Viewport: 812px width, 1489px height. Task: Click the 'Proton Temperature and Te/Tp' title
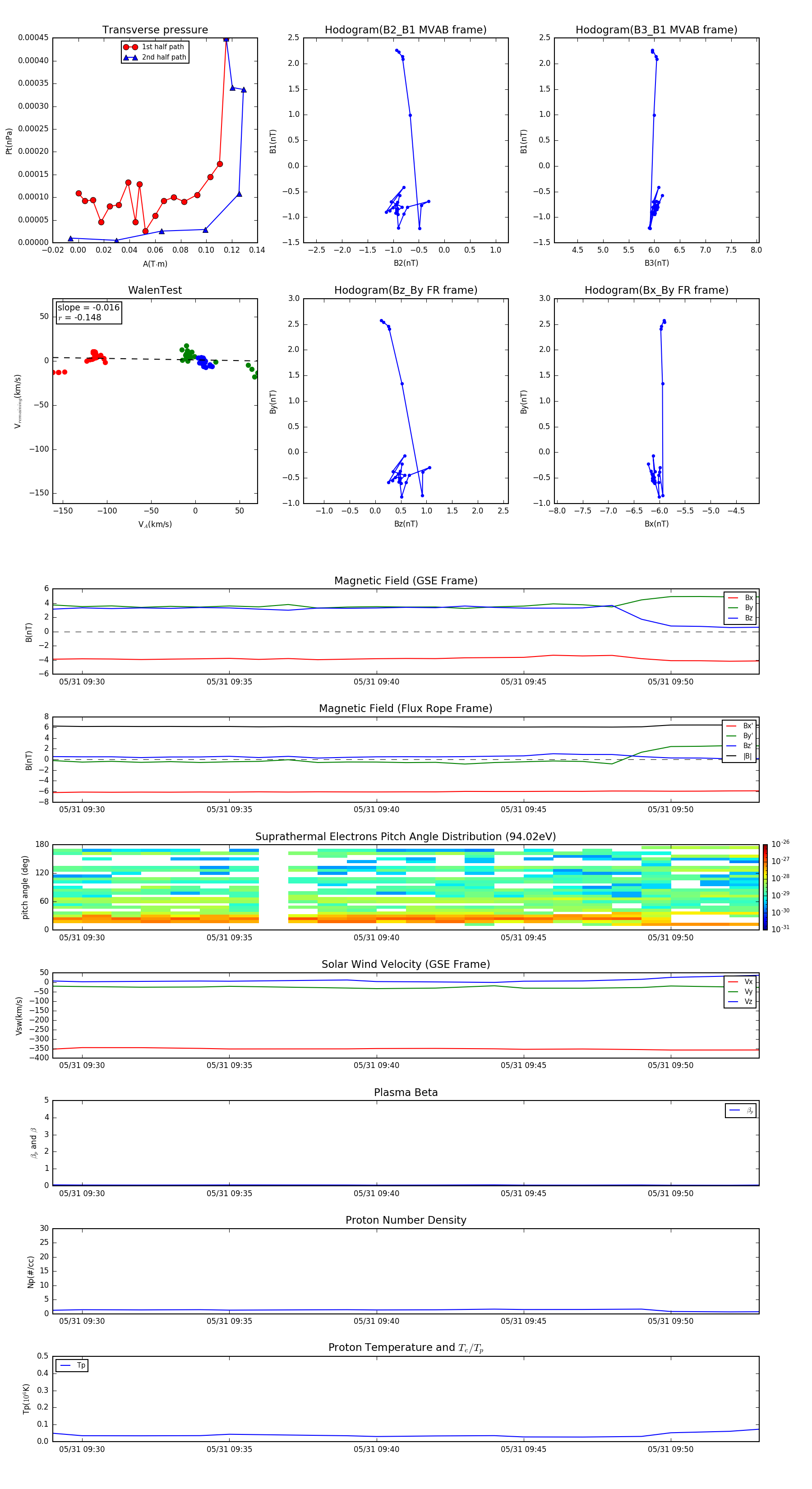pyautogui.click(x=406, y=1347)
